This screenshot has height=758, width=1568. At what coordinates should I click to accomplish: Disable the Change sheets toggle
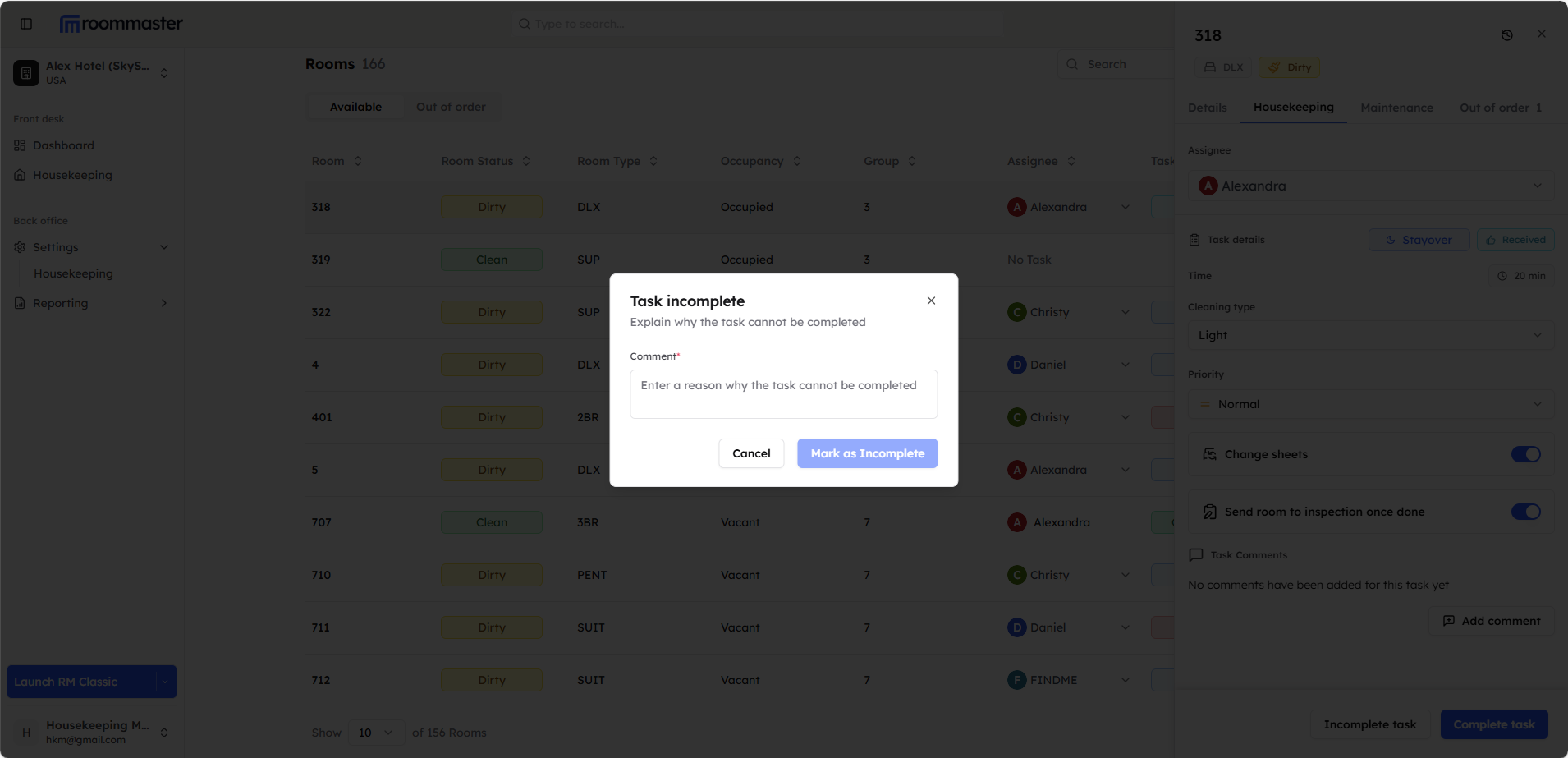(1525, 454)
